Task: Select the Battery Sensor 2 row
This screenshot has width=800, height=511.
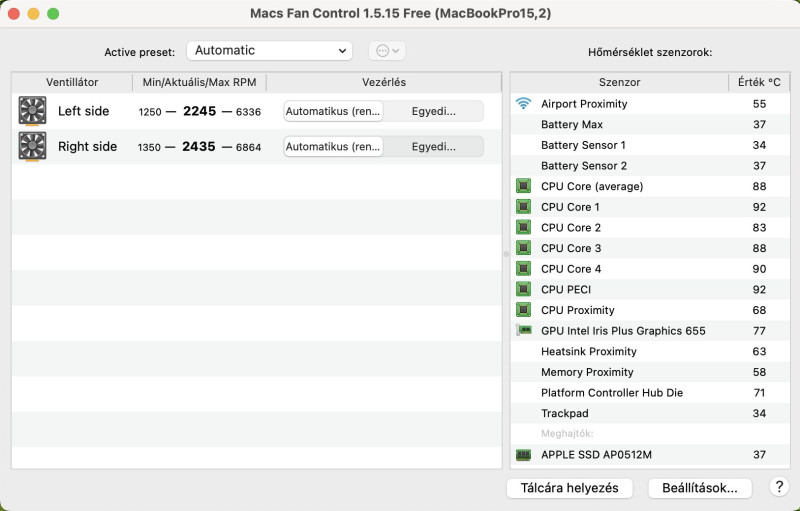Action: coord(650,166)
